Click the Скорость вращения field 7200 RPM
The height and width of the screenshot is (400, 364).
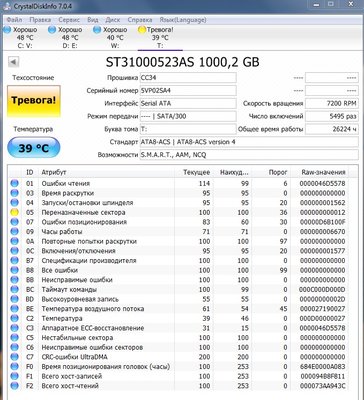click(x=332, y=103)
